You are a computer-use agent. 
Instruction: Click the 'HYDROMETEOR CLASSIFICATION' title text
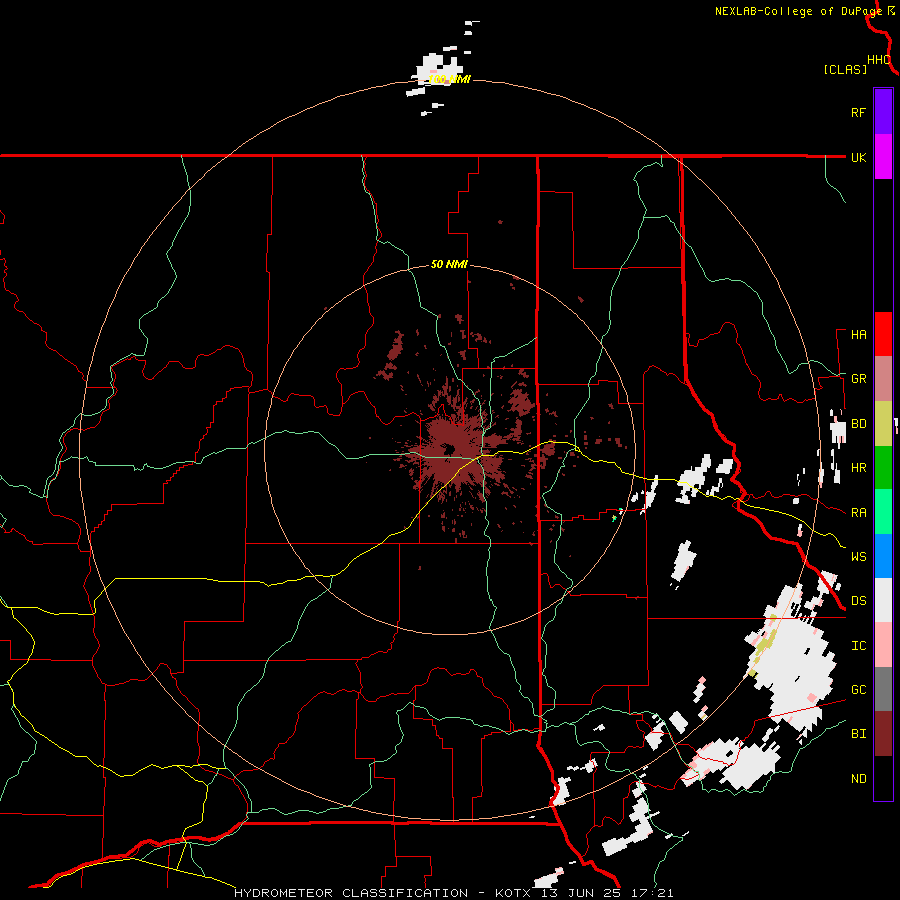tap(351, 893)
